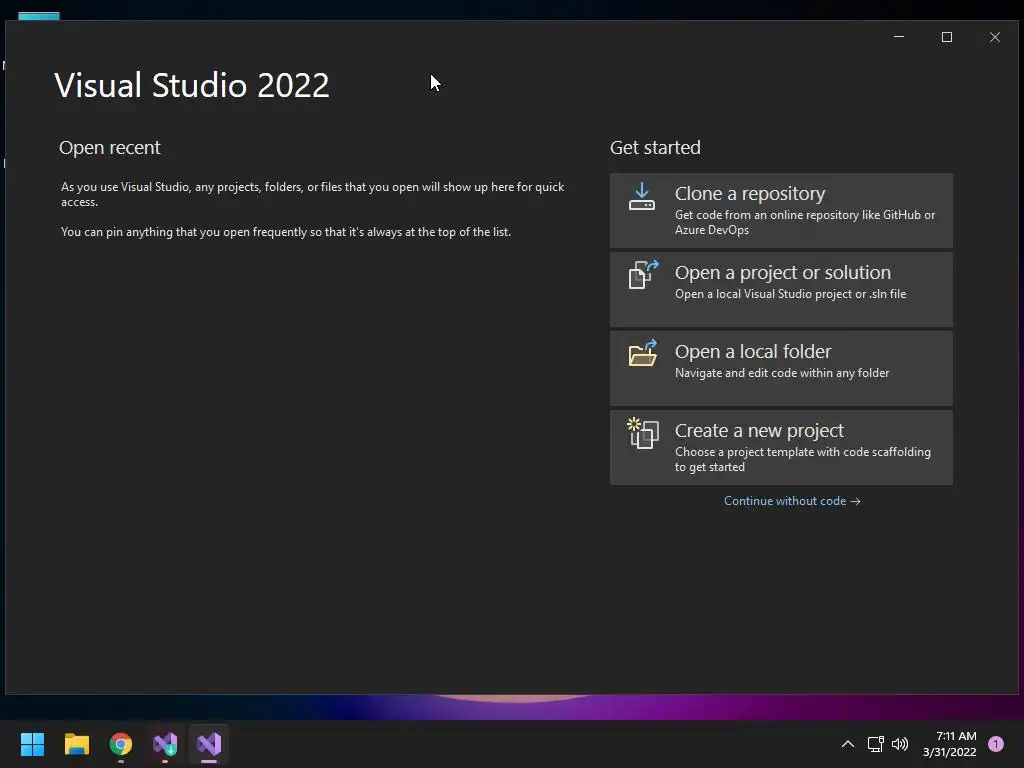
Task: Click 'Choose a project template' description
Action: pos(803,459)
